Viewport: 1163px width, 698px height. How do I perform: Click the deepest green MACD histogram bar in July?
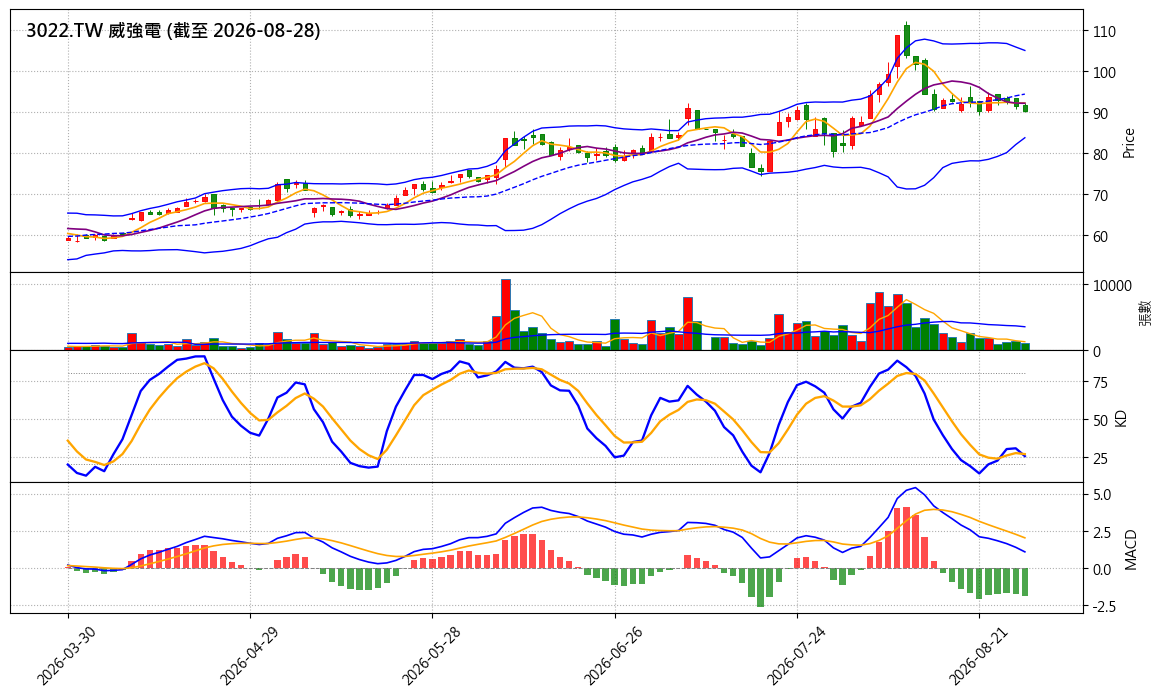(760, 587)
